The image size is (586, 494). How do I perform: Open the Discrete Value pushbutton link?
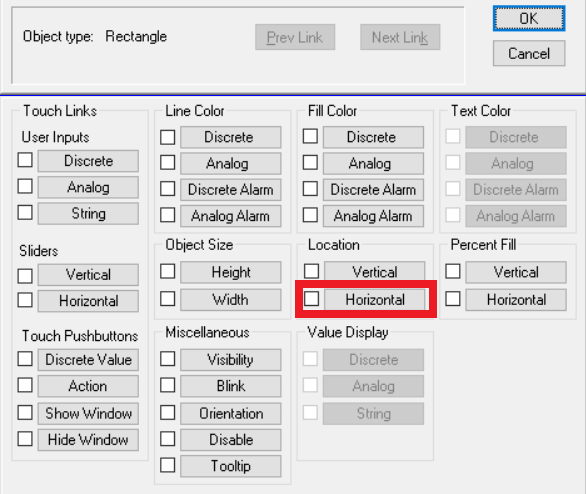[x=88, y=360]
